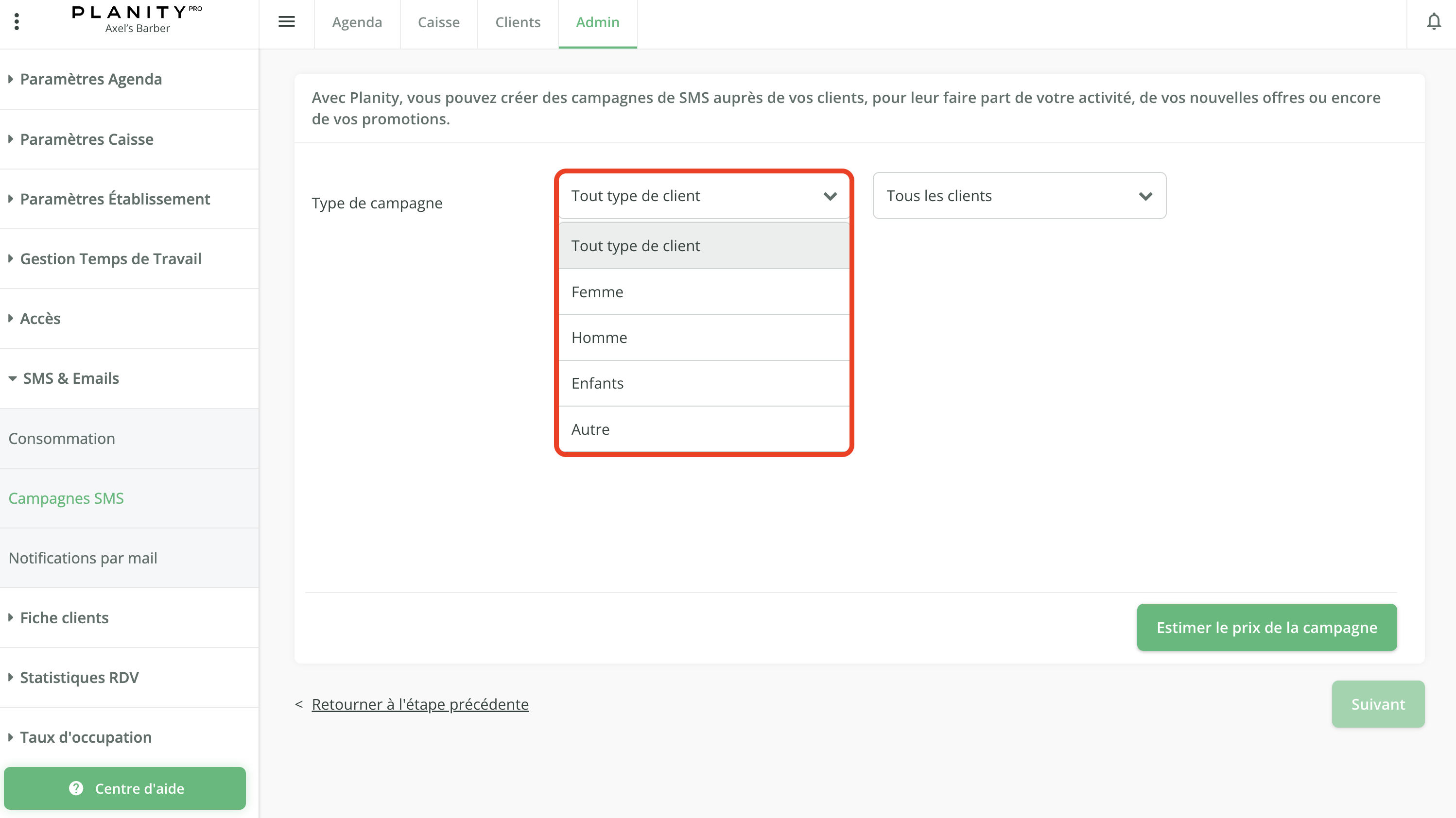Click the hamburger menu icon
1456x818 pixels.
coord(287,22)
